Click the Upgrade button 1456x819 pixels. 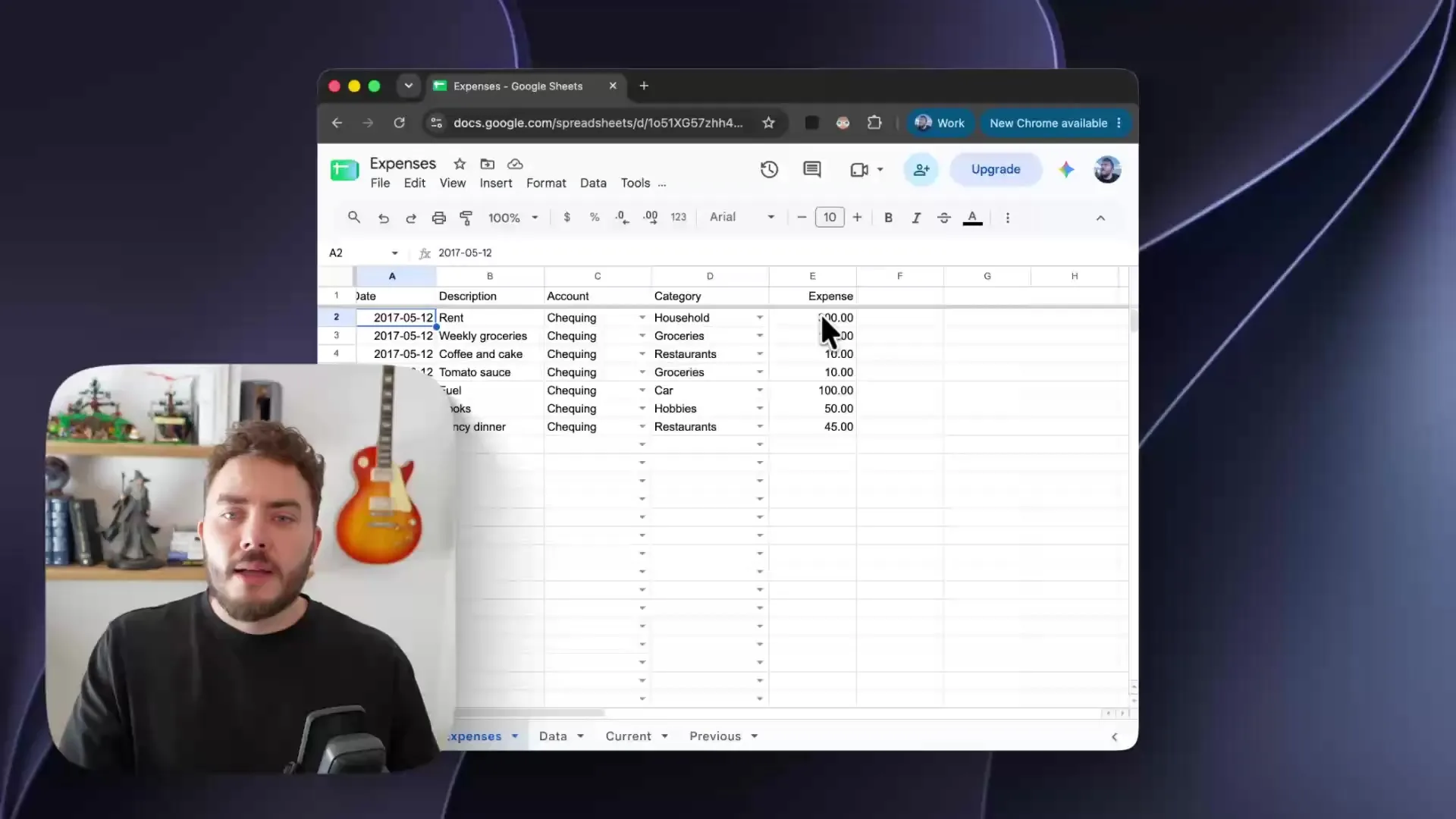click(x=996, y=170)
